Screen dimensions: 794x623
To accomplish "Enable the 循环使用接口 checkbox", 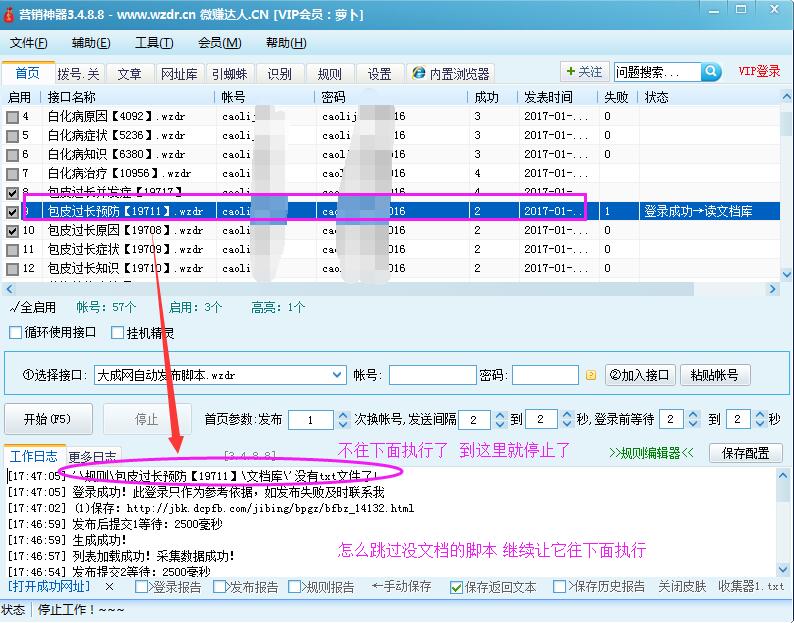I will 15,333.
